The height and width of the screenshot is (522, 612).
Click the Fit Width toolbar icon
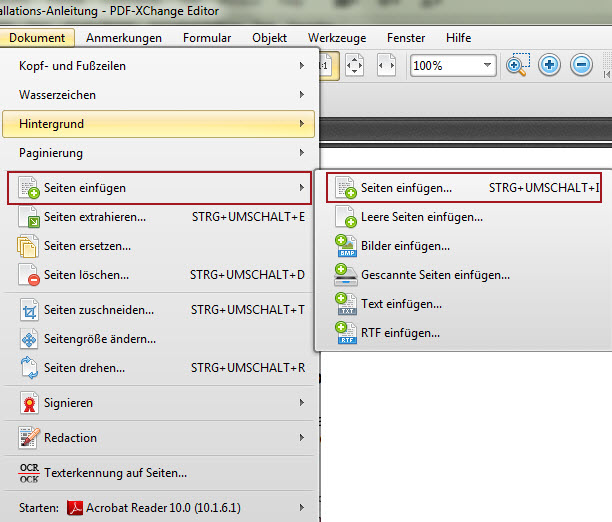pyautogui.click(x=386, y=65)
